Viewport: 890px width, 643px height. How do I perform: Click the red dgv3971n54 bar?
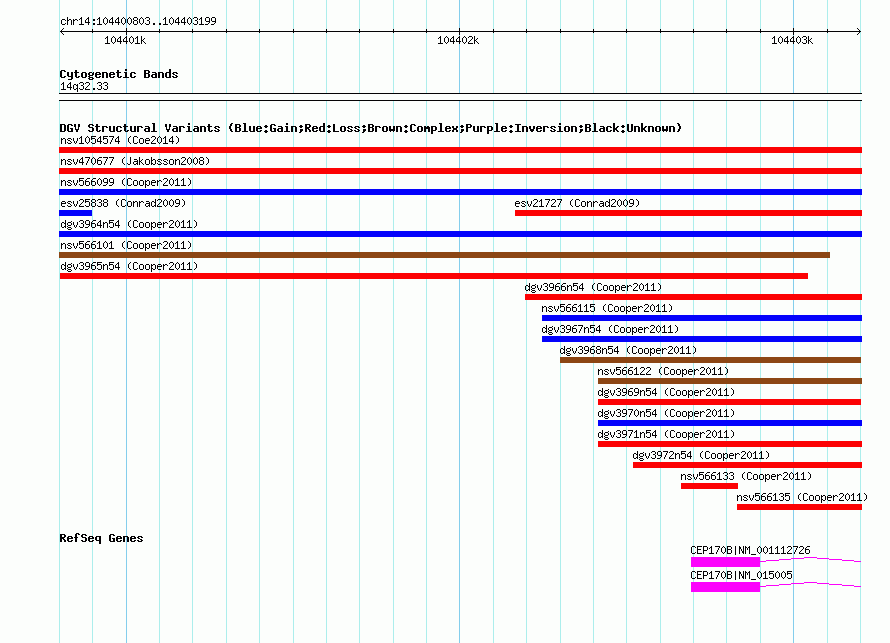point(730,444)
